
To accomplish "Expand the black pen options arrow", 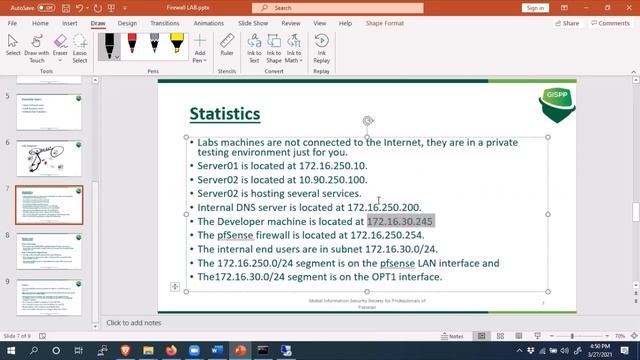I will click(117, 58).
